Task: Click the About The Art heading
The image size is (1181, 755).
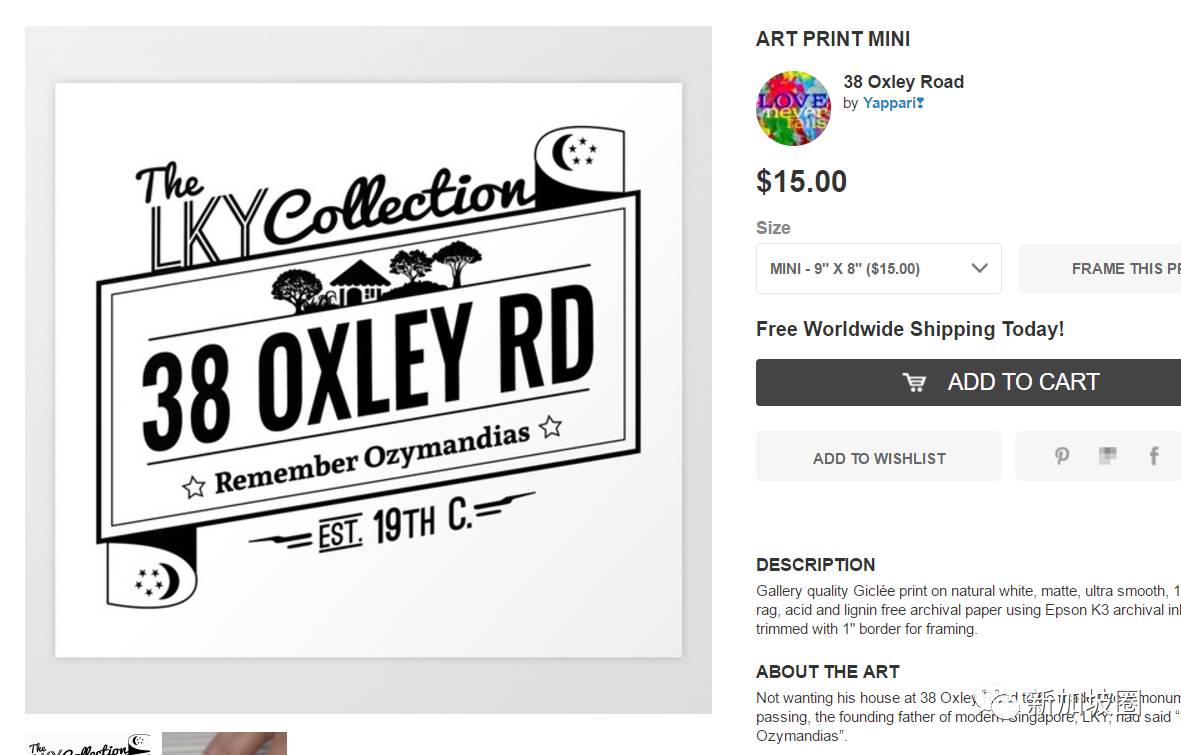Action: [x=828, y=671]
